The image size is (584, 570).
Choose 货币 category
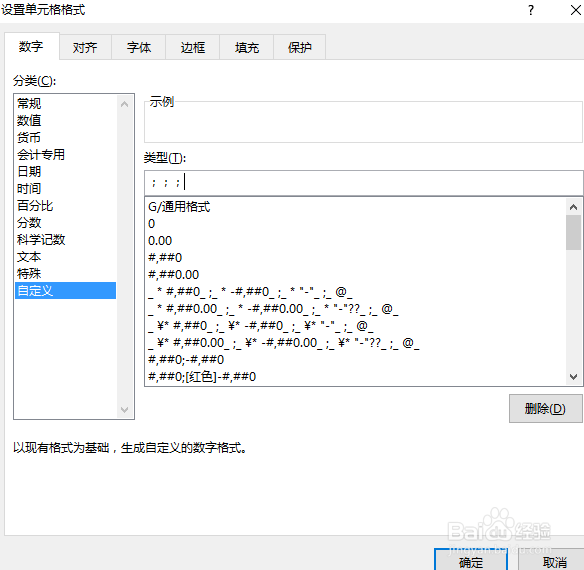click(66, 137)
